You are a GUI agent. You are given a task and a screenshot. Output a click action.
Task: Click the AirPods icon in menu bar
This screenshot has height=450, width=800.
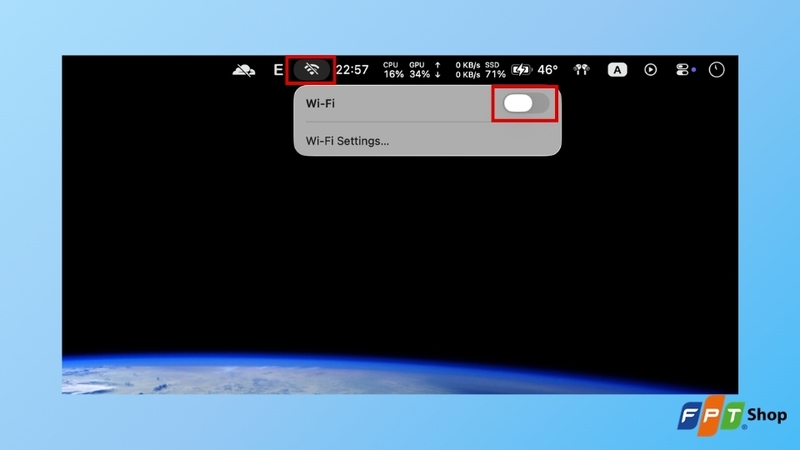tap(581, 70)
